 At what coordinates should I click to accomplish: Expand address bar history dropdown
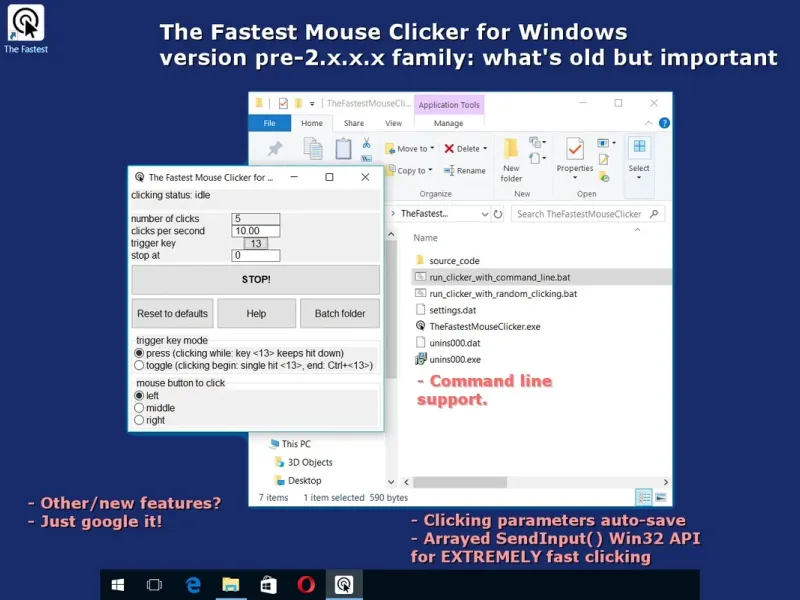[x=485, y=214]
